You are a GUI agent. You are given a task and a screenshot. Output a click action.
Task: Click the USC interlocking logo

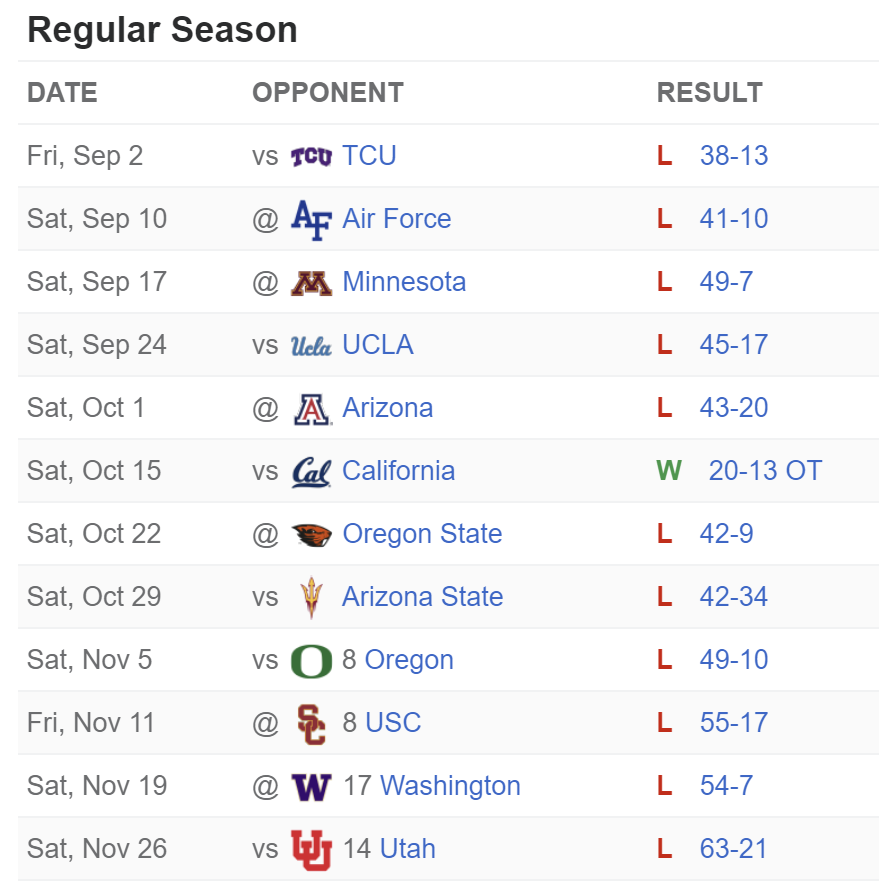pyautogui.click(x=311, y=724)
